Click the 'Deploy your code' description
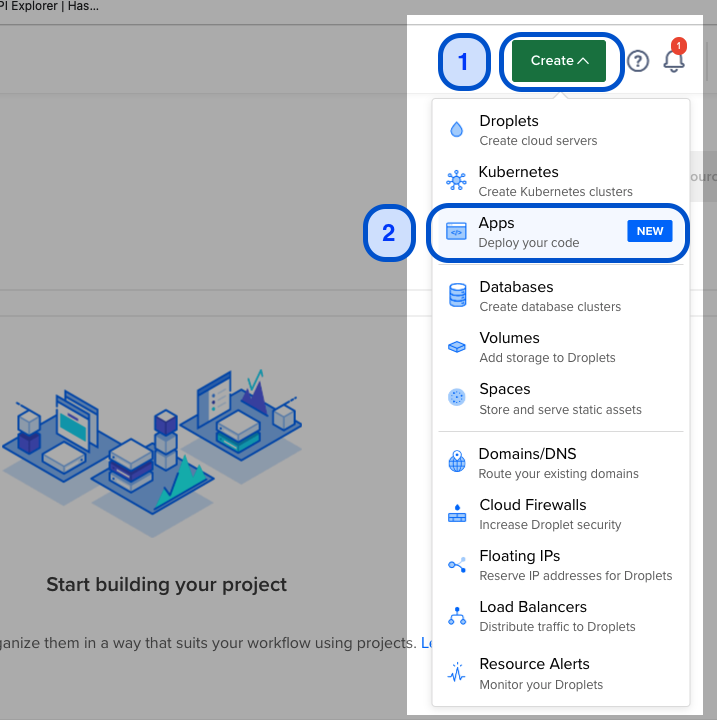717x720 pixels. (529, 242)
